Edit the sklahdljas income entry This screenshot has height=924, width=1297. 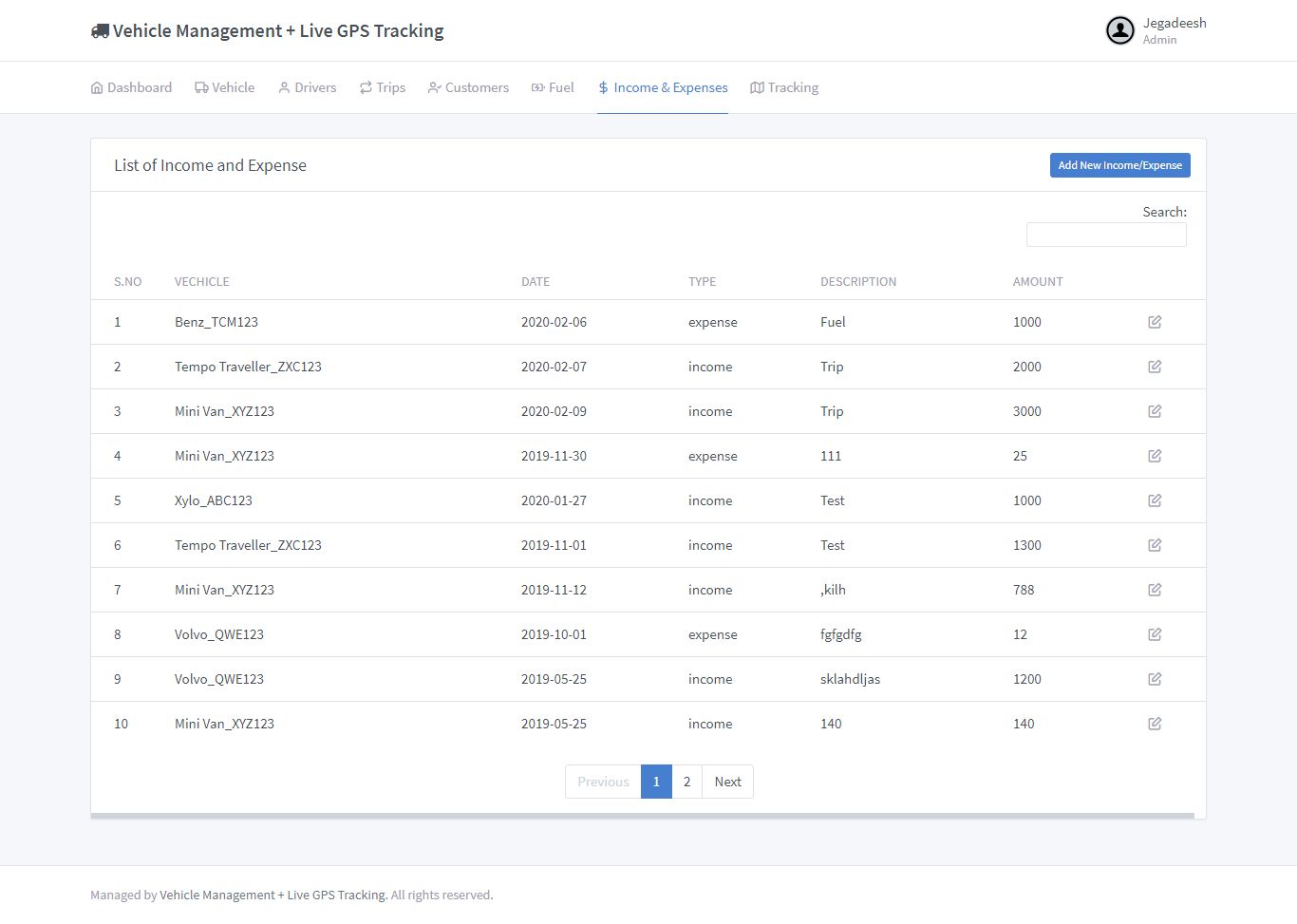[1155, 679]
